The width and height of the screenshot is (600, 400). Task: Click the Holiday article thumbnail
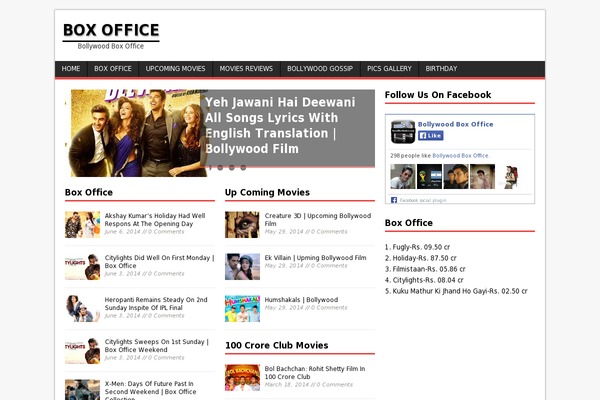[82, 225]
